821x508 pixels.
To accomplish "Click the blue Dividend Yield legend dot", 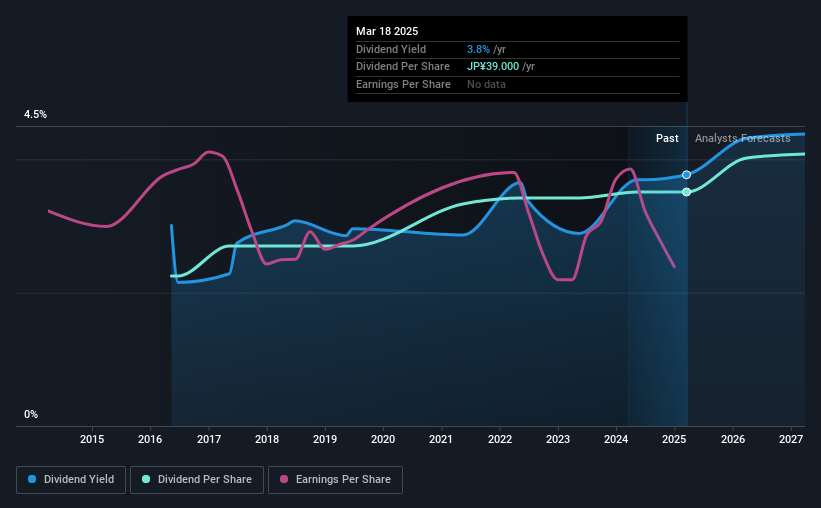I will click(x=32, y=479).
